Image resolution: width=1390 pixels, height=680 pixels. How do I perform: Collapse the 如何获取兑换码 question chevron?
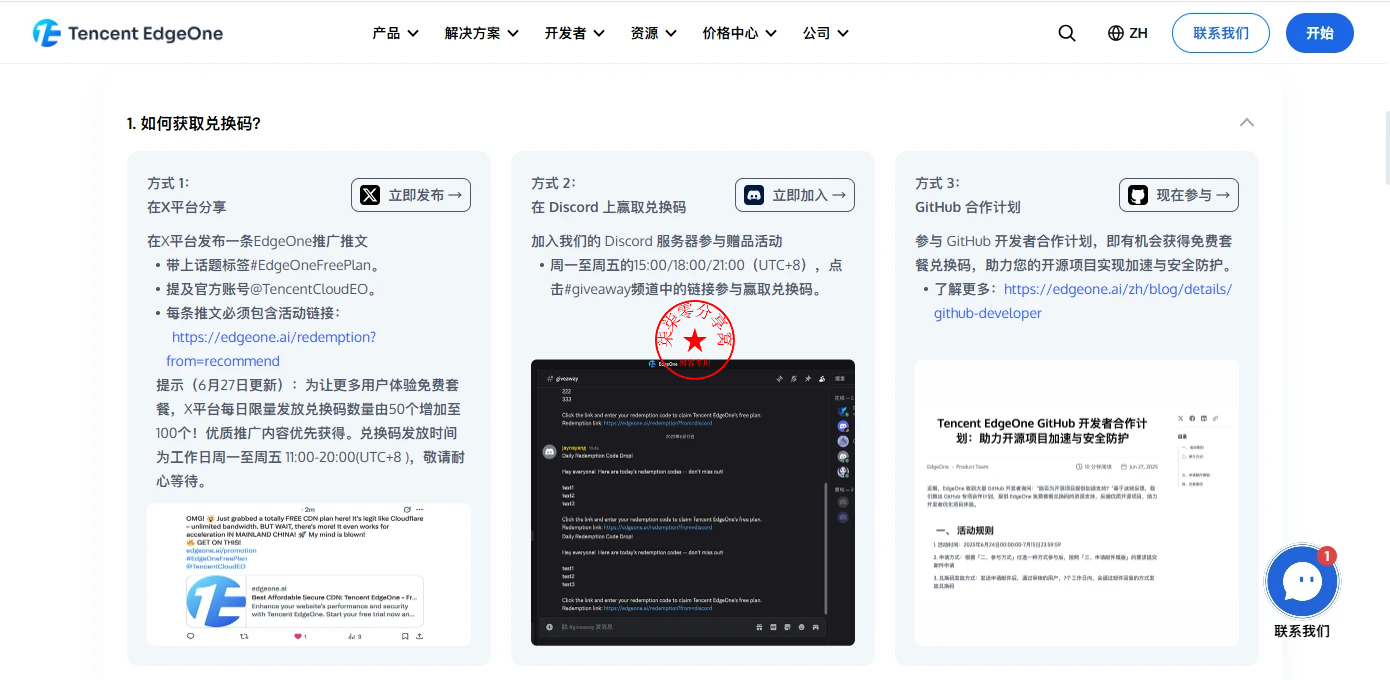[x=1247, y=123]
